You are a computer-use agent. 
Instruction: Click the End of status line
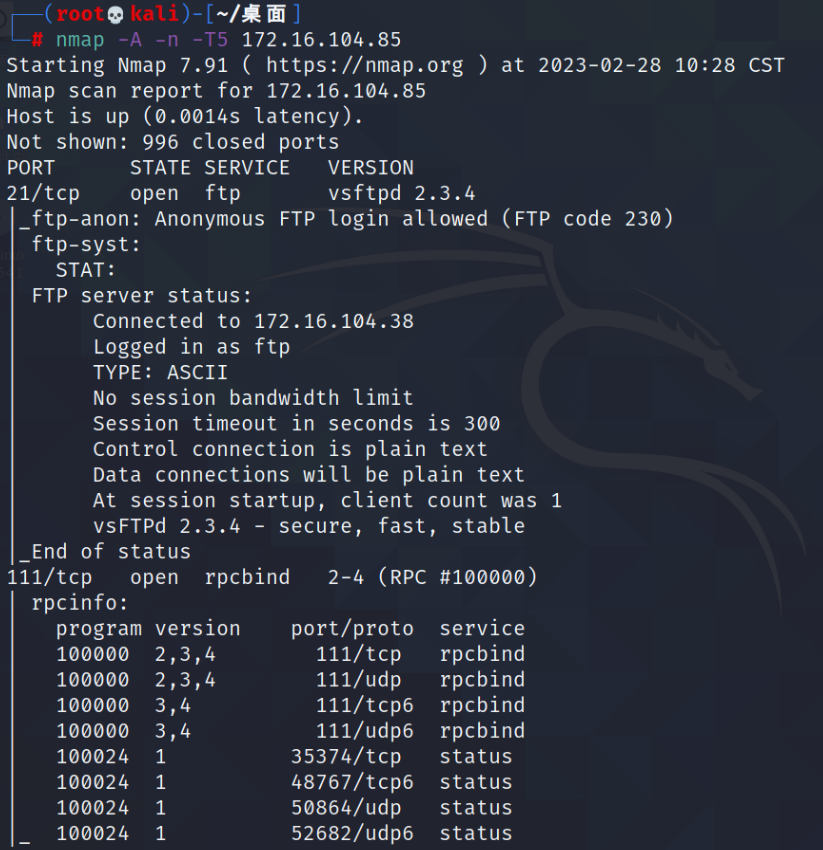point(105,552)
